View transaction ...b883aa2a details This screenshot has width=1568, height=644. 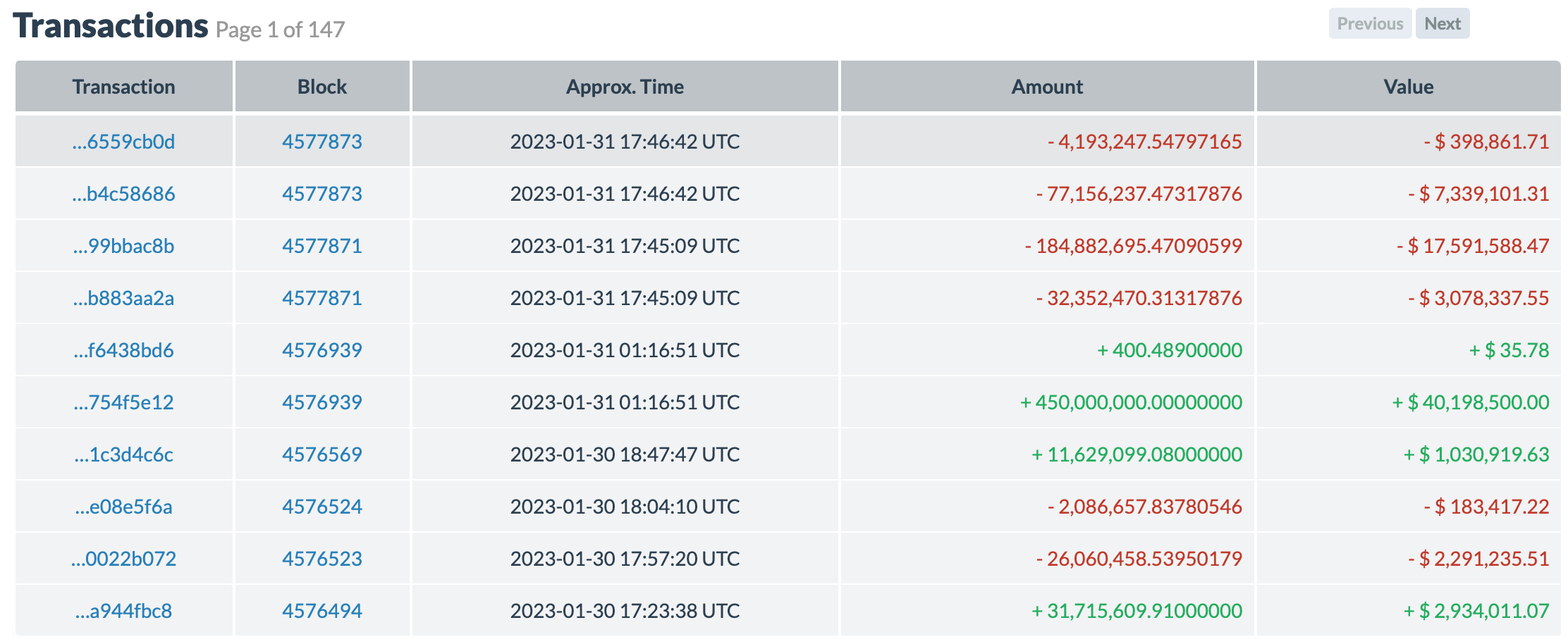click(x=123, y=298)
